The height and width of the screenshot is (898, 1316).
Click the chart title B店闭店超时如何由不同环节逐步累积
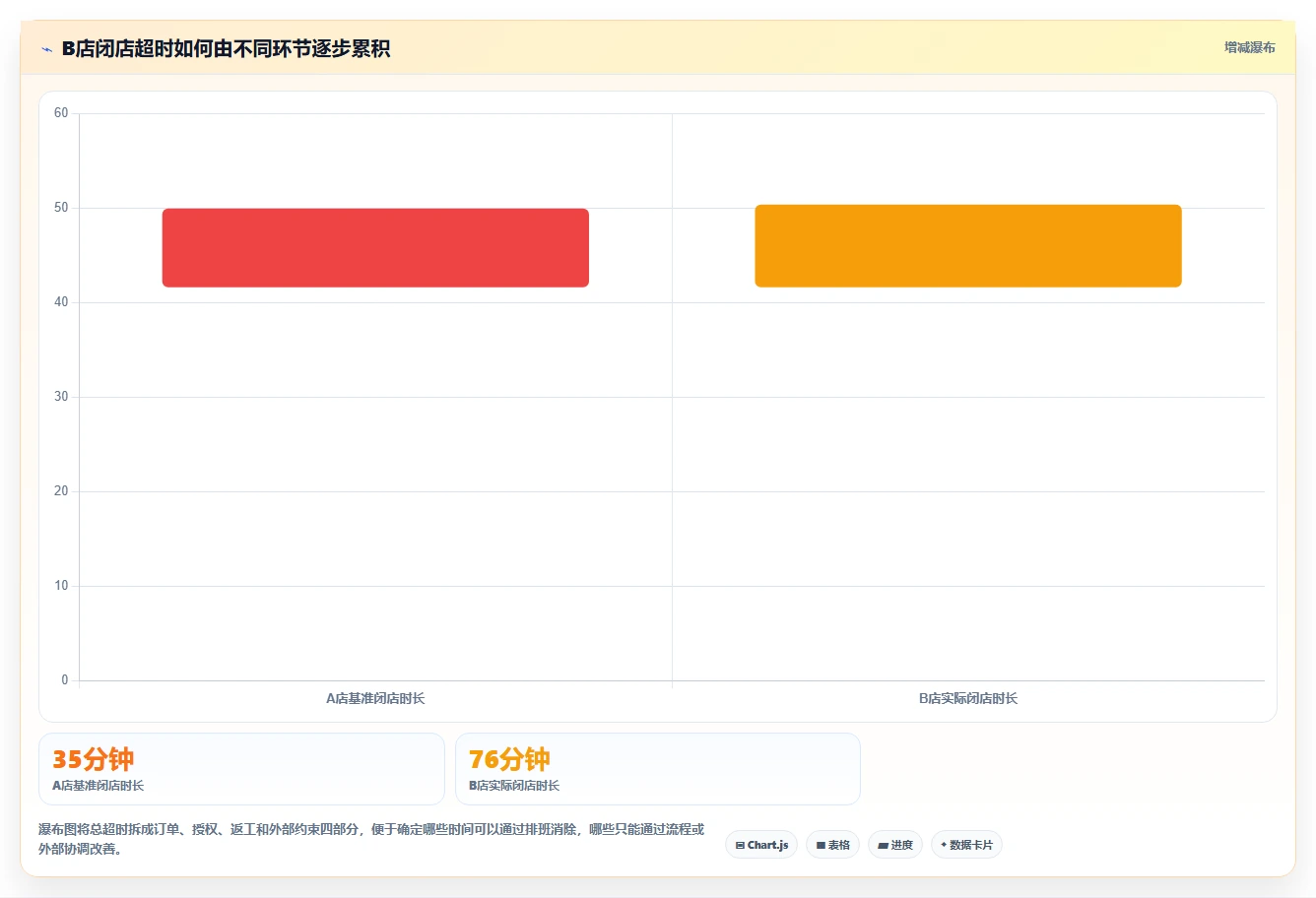(x=227, y=48)
